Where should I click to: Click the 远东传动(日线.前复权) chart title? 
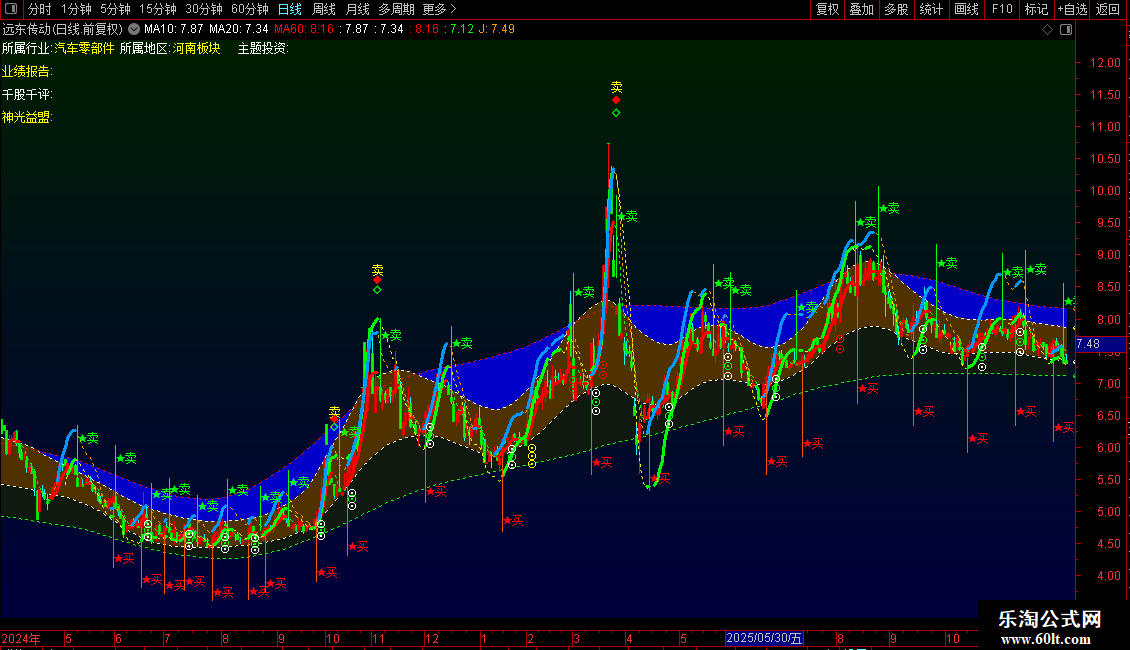[x=63, y=29]
